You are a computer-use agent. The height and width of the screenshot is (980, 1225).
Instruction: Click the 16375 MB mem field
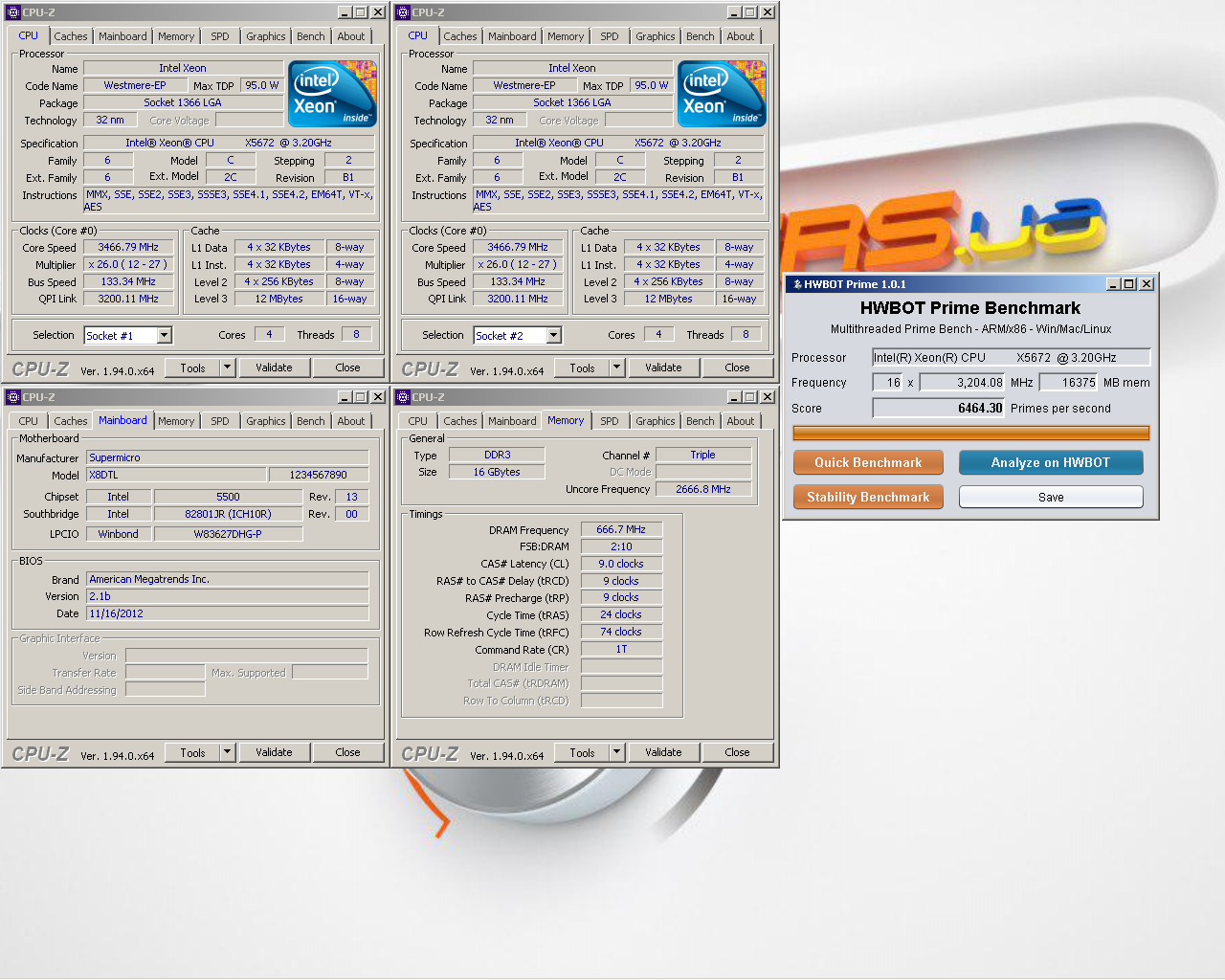pos(1068,383)
